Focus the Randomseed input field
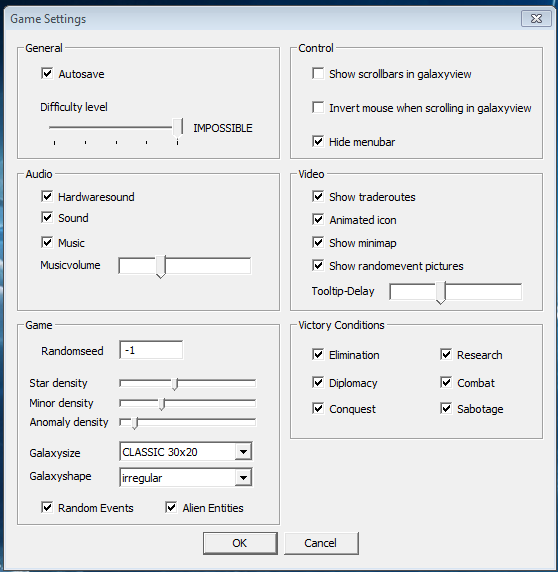 tap(151, 350)
